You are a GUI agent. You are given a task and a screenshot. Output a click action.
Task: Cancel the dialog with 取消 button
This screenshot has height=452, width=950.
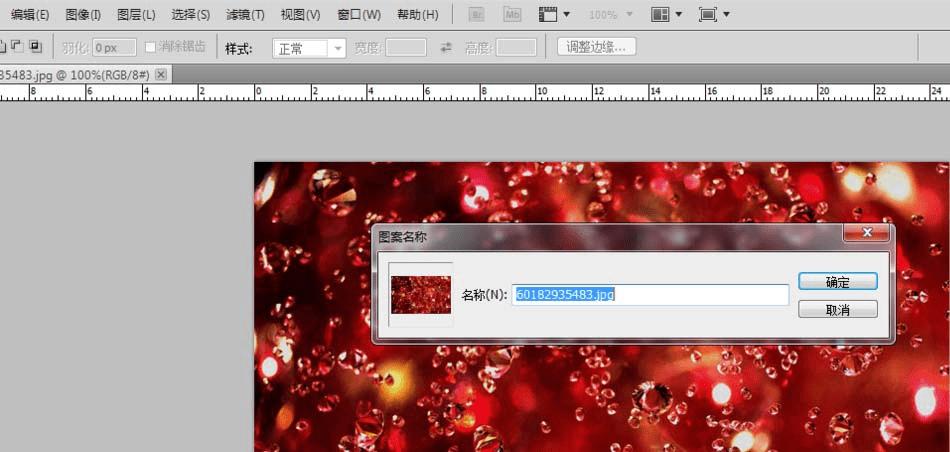point(838,310)
